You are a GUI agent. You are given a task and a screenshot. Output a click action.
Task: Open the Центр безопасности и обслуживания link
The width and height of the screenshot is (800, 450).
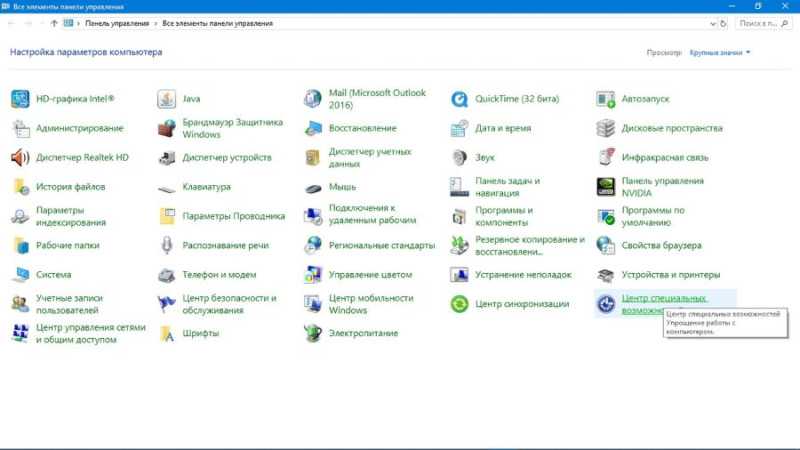tap(230, 304)
